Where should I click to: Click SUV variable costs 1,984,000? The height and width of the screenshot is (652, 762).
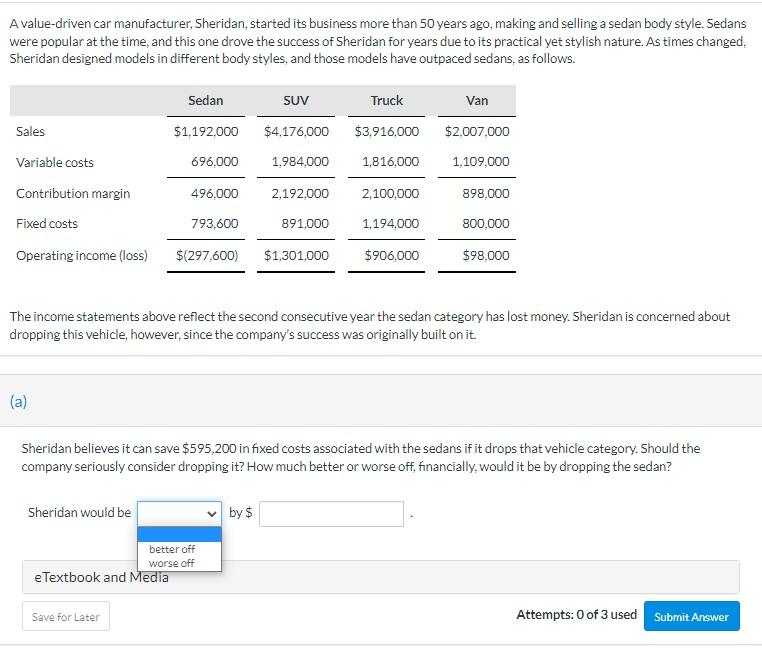[x=300, y=161]
